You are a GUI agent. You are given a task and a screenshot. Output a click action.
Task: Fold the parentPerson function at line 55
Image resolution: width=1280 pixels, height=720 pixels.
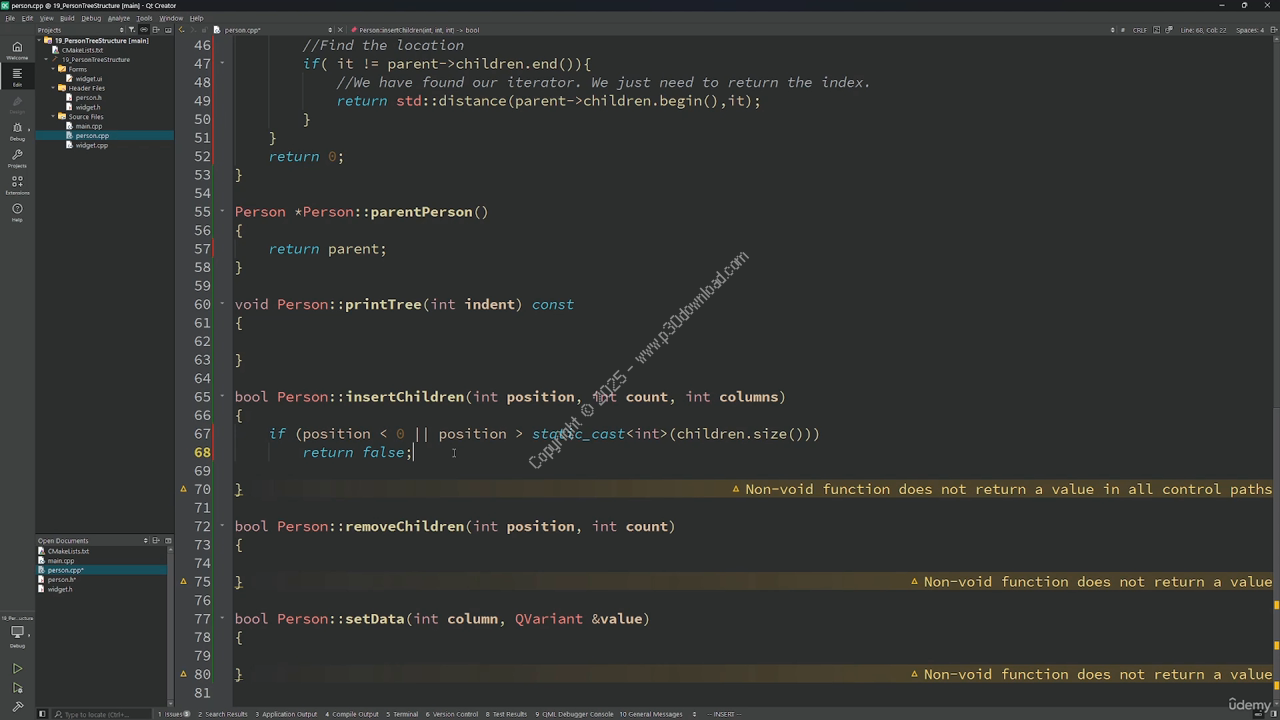pos(222,212)
